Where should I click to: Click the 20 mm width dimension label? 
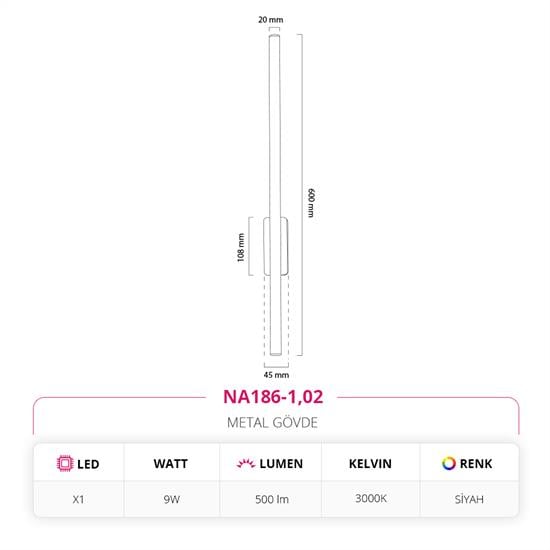271,20
